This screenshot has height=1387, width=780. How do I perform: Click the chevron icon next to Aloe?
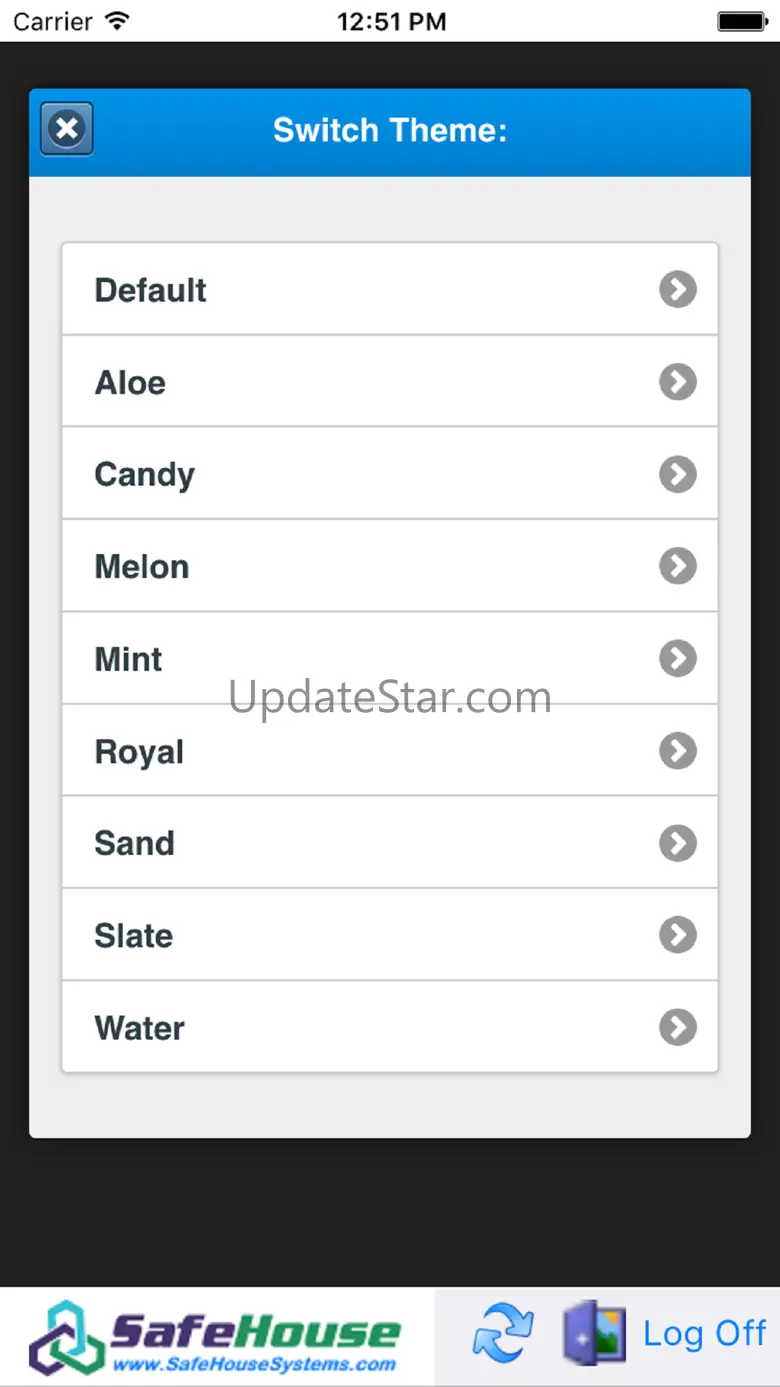(x=677, y=382)
